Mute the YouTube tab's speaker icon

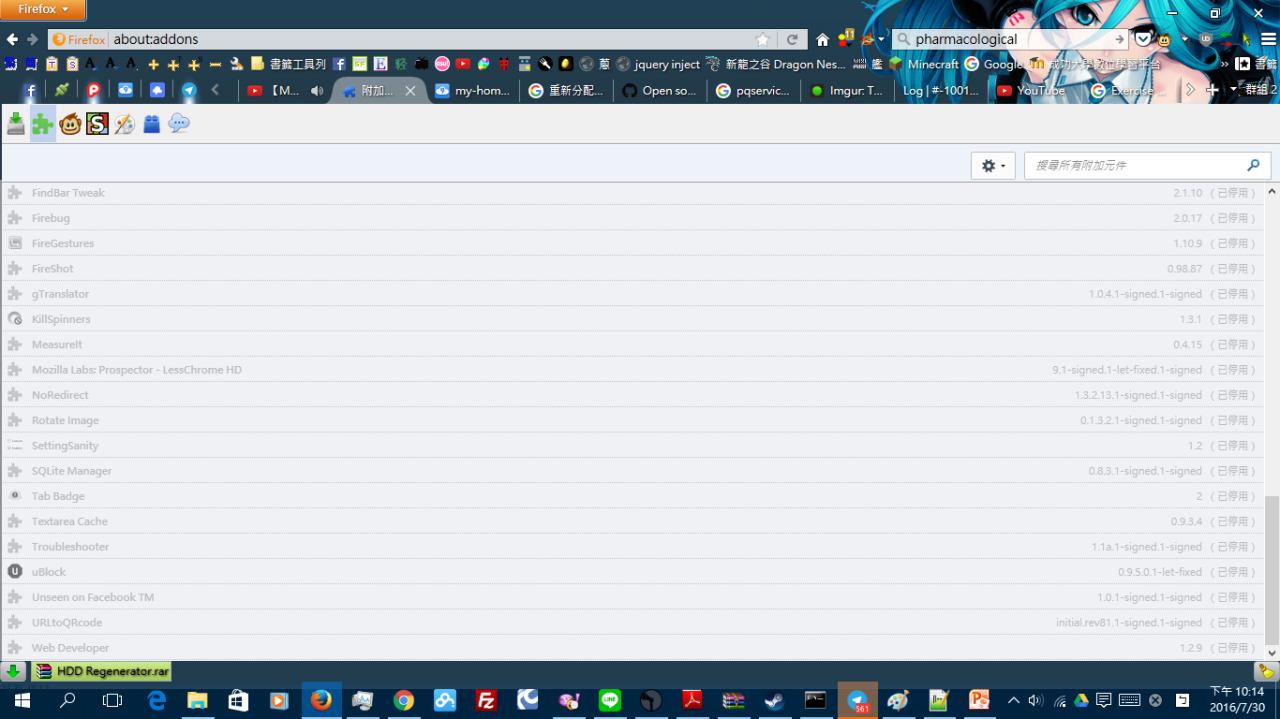tap(317, 90)
